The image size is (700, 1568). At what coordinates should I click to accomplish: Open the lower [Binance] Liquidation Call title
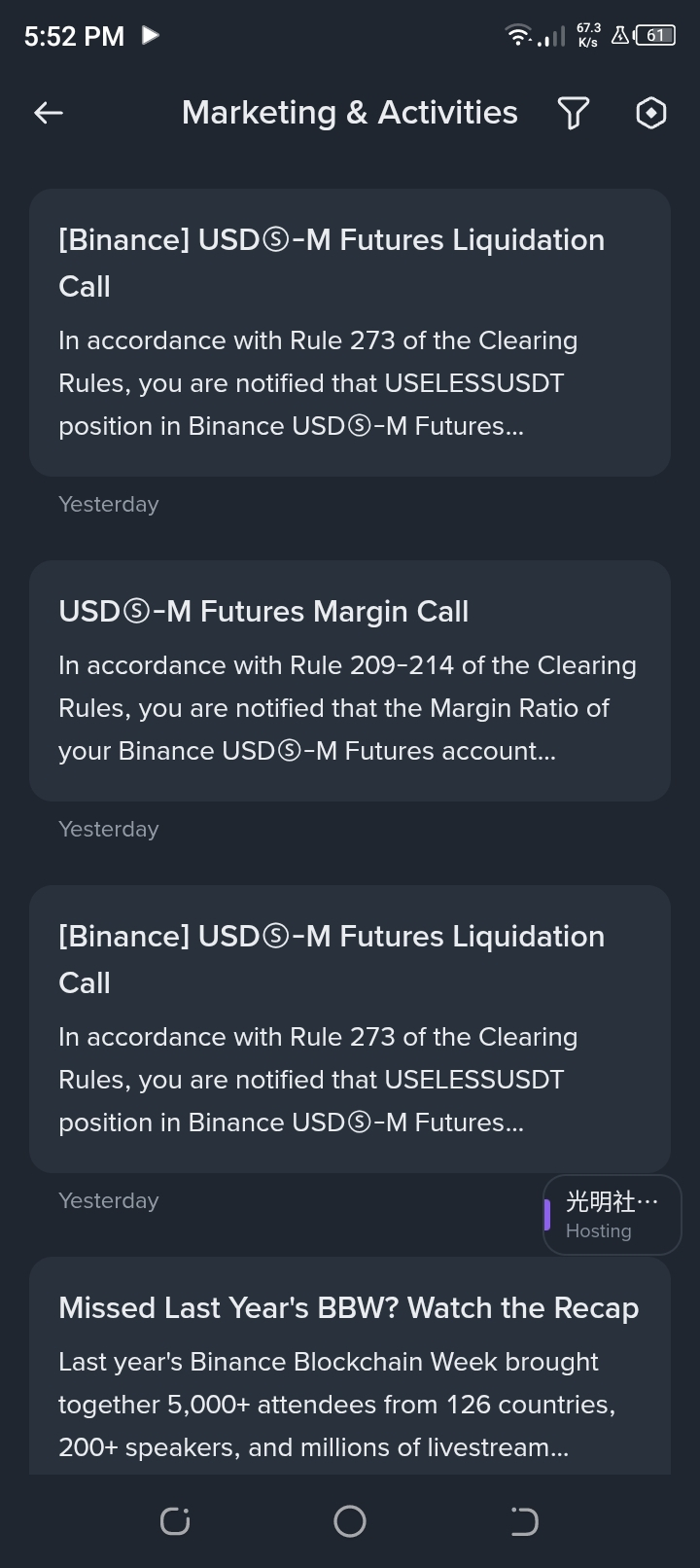(x=332, y=959)
